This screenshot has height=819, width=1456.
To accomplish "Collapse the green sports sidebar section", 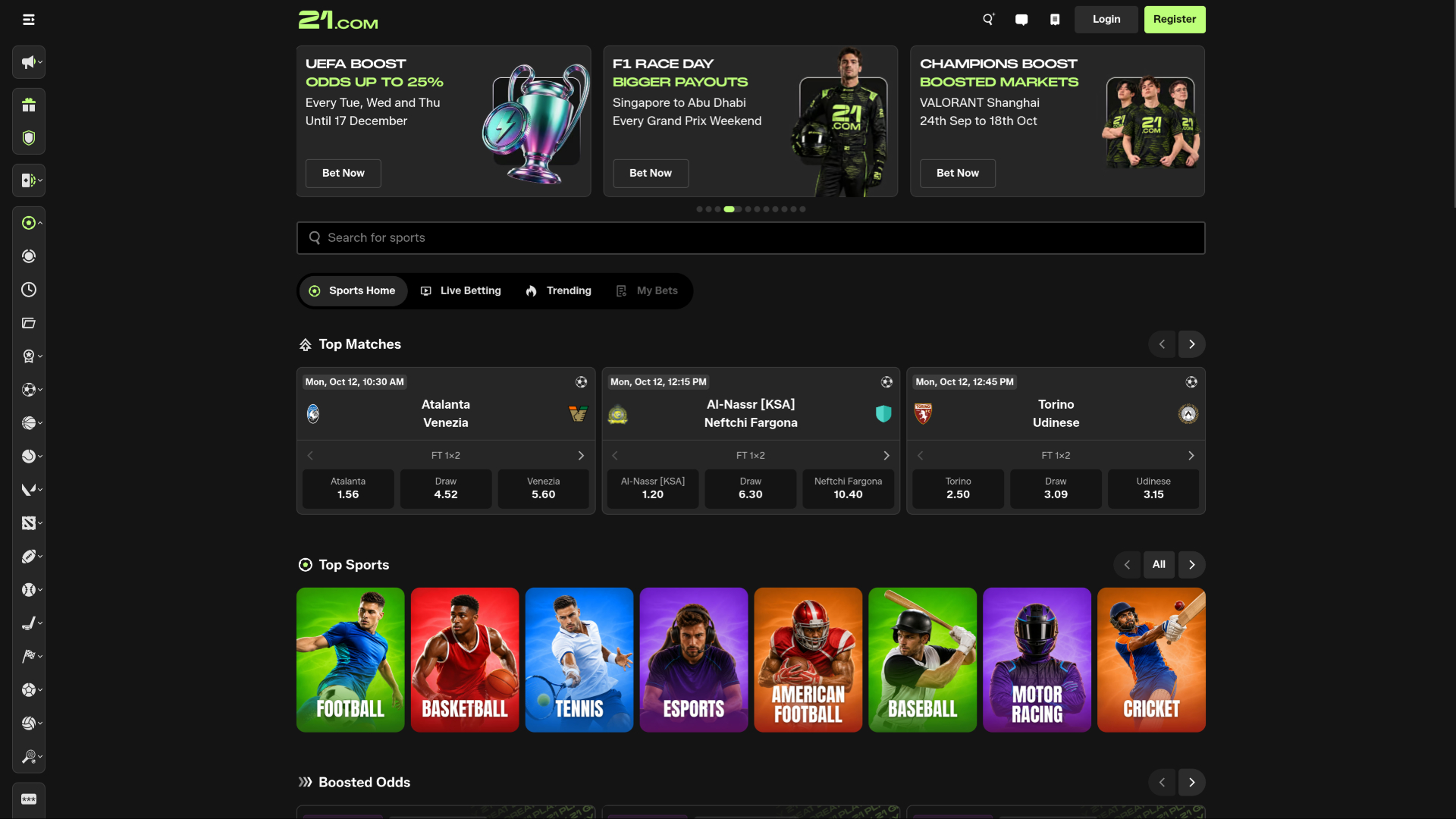I will pos(29,223).
